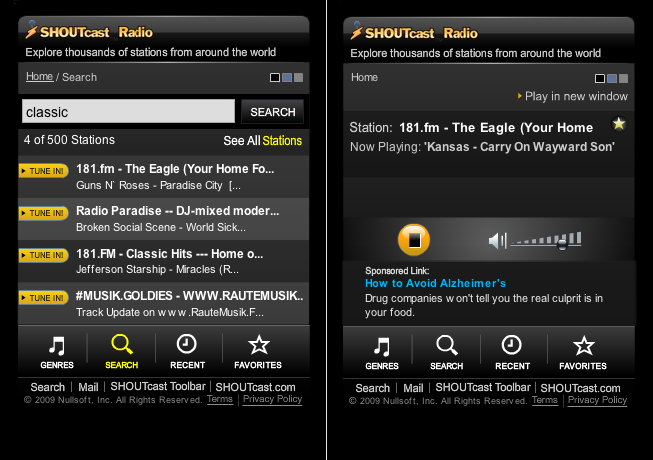Tune in to #MUSIK.GOLDIES station
Image resolution: width=653 pixels, height=460 pixels.
coord(44,298)
